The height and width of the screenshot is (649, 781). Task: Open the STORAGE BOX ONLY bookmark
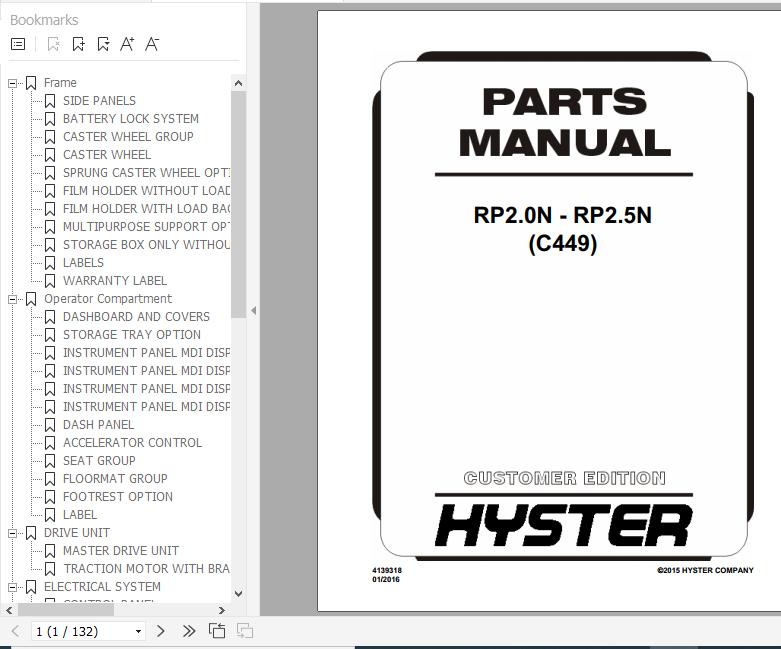click(x=146, y=245)
